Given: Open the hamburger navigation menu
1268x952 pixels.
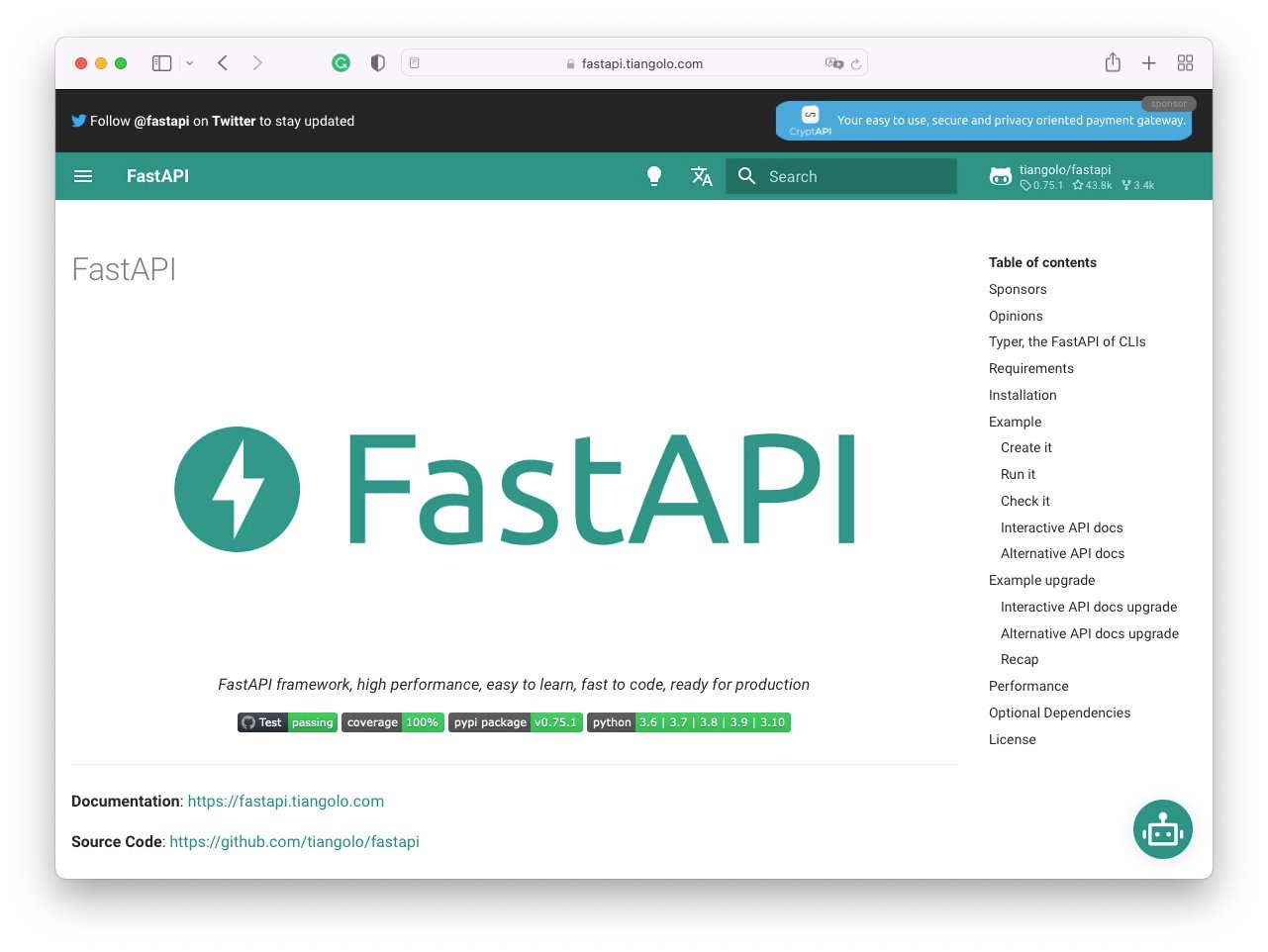Looking at the screenshot, I should click(83, 176).
